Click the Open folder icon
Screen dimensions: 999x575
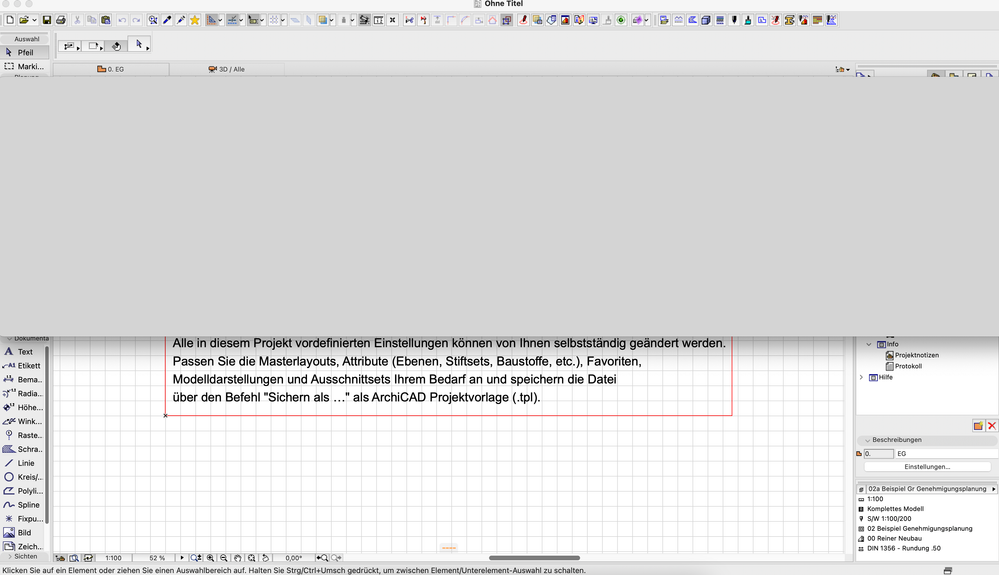[24, 20]
